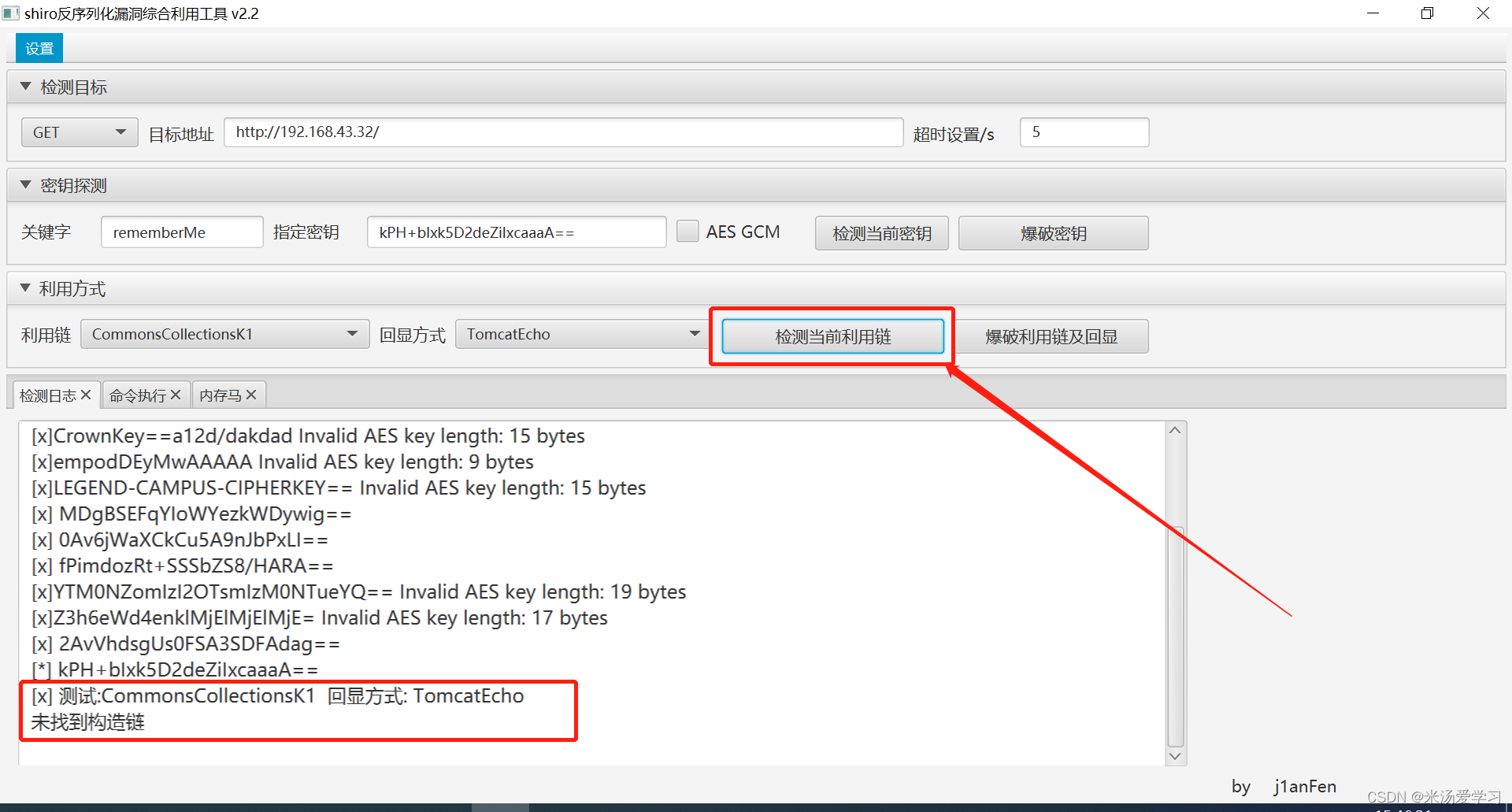The image size is (1512, 812).
Task: Click log line MDgBSEFqYloWYezkWDywig==
Action: (191, 514)
